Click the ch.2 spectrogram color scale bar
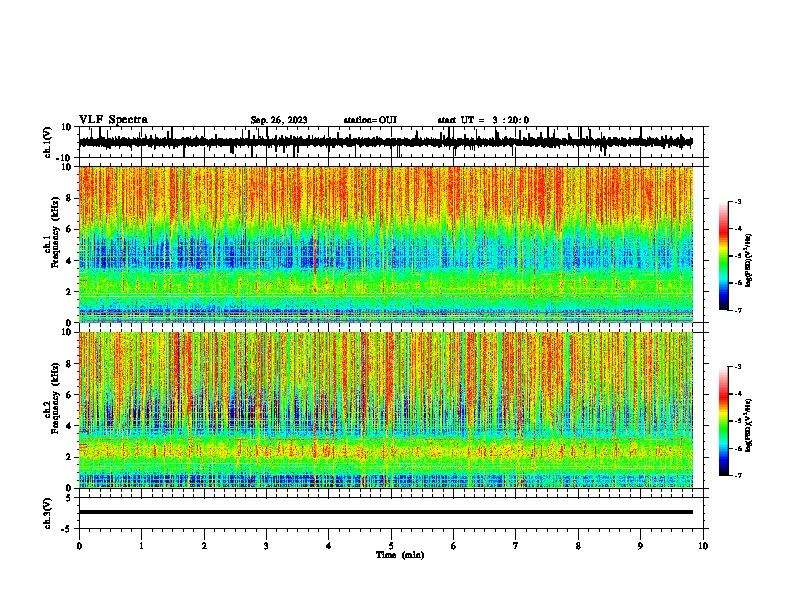 [x=723, y=421]
